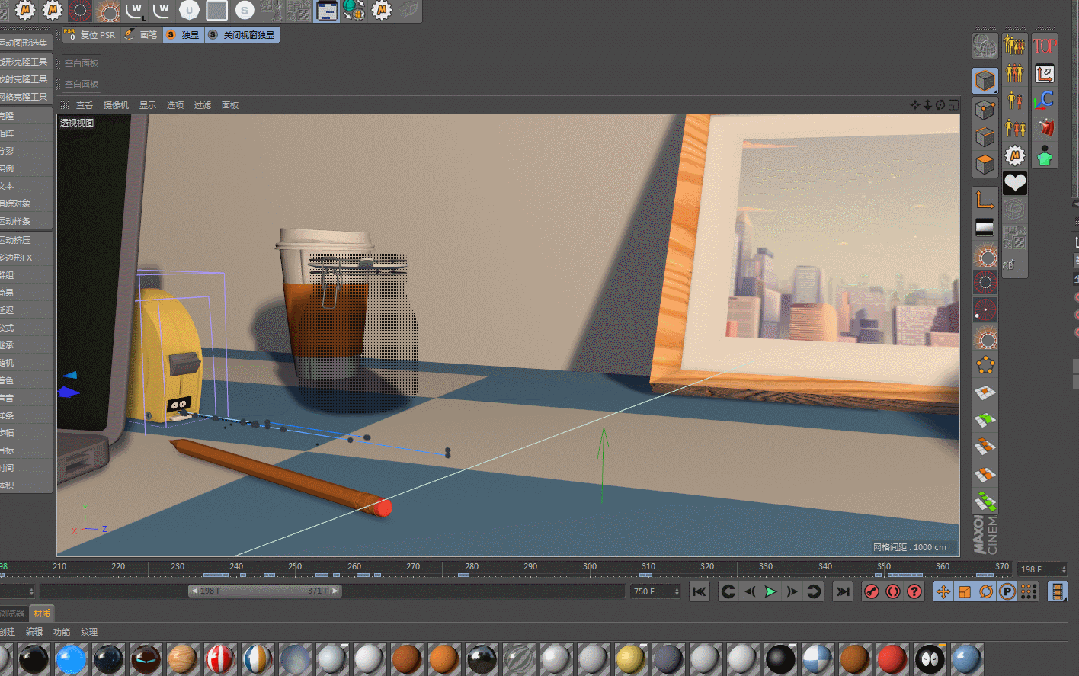The height and width of the screenshot is (676, 1079).
Task: Select the yellow material sphere
Action: pos(630,659)
